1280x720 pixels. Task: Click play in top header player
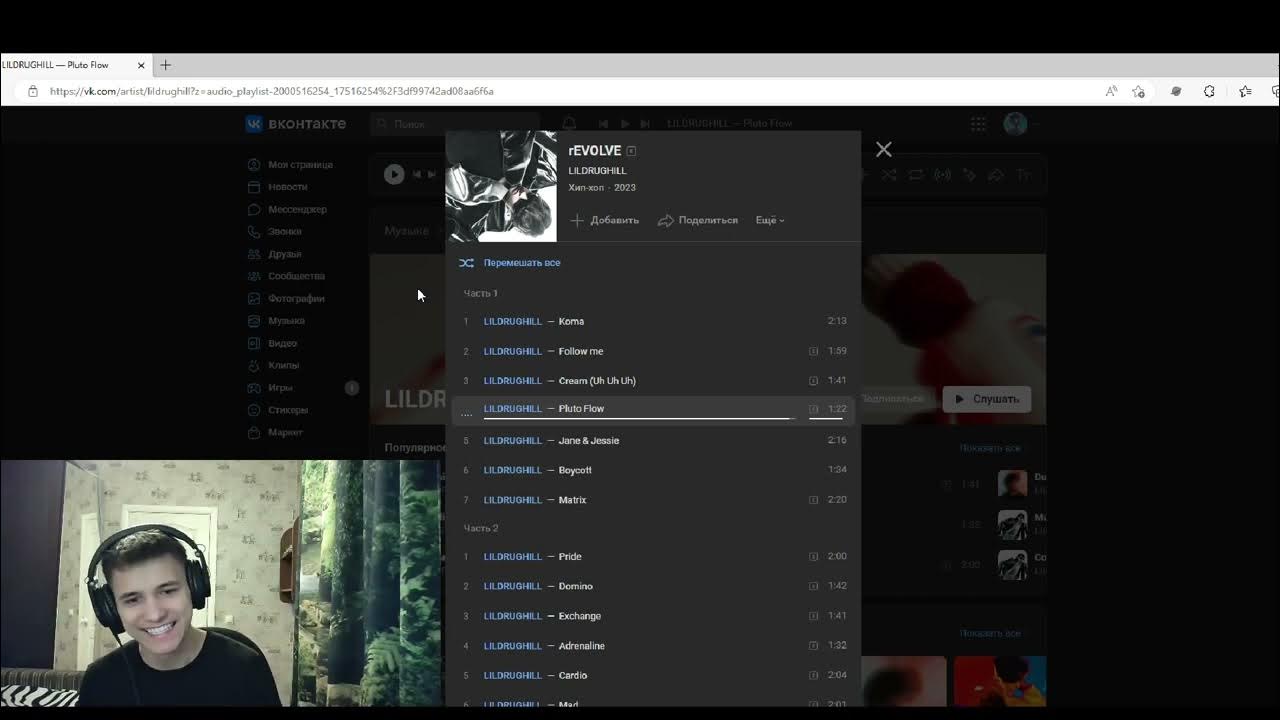pos(625,124)
